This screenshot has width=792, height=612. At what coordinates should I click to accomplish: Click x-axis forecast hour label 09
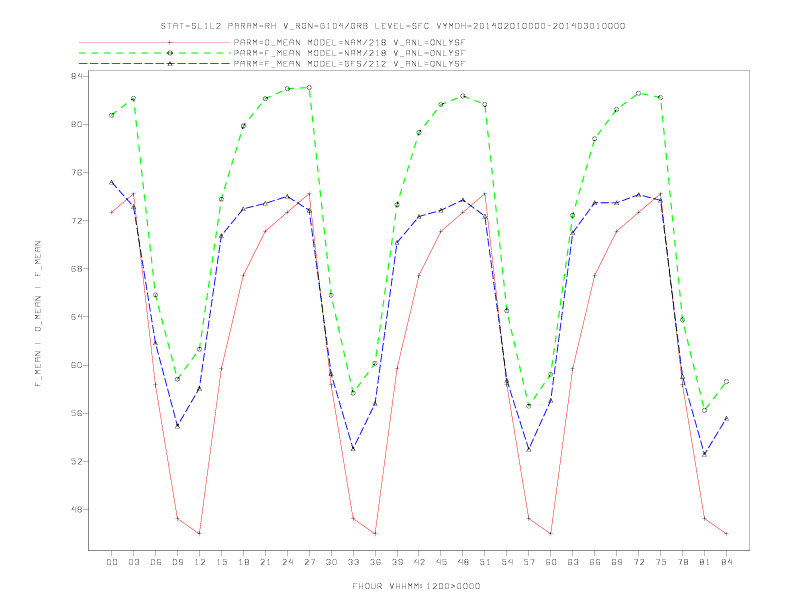coord(178,562)
